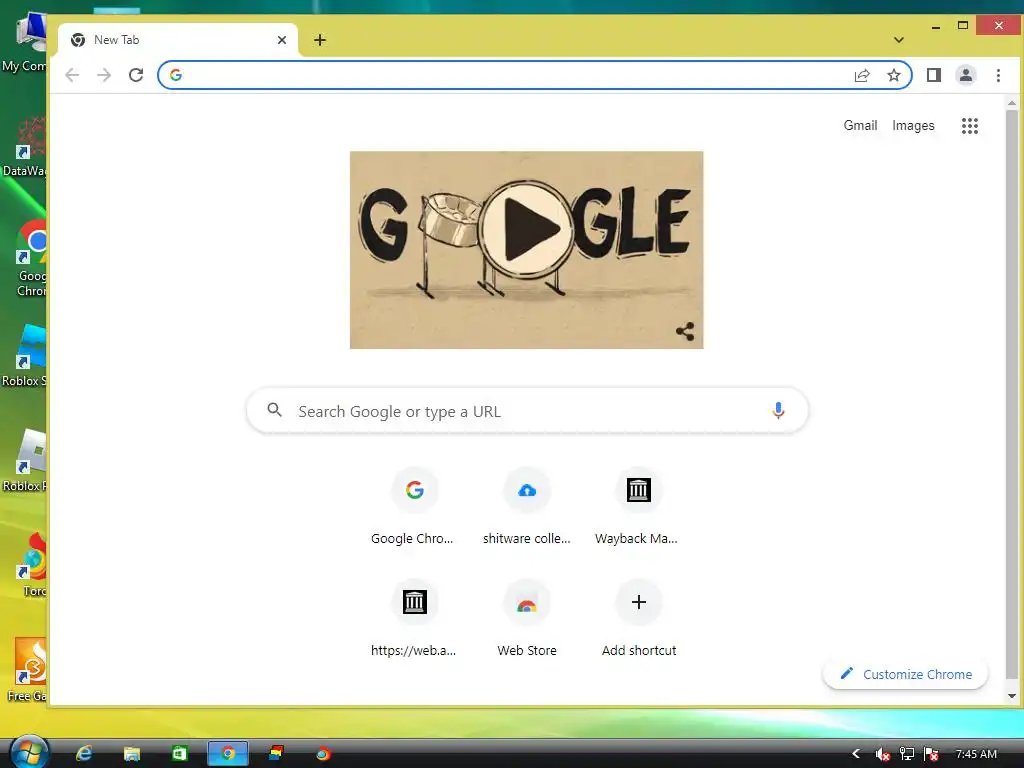Open the Web Store shortcut
The image size is (1024, 768).
(526, 619)
